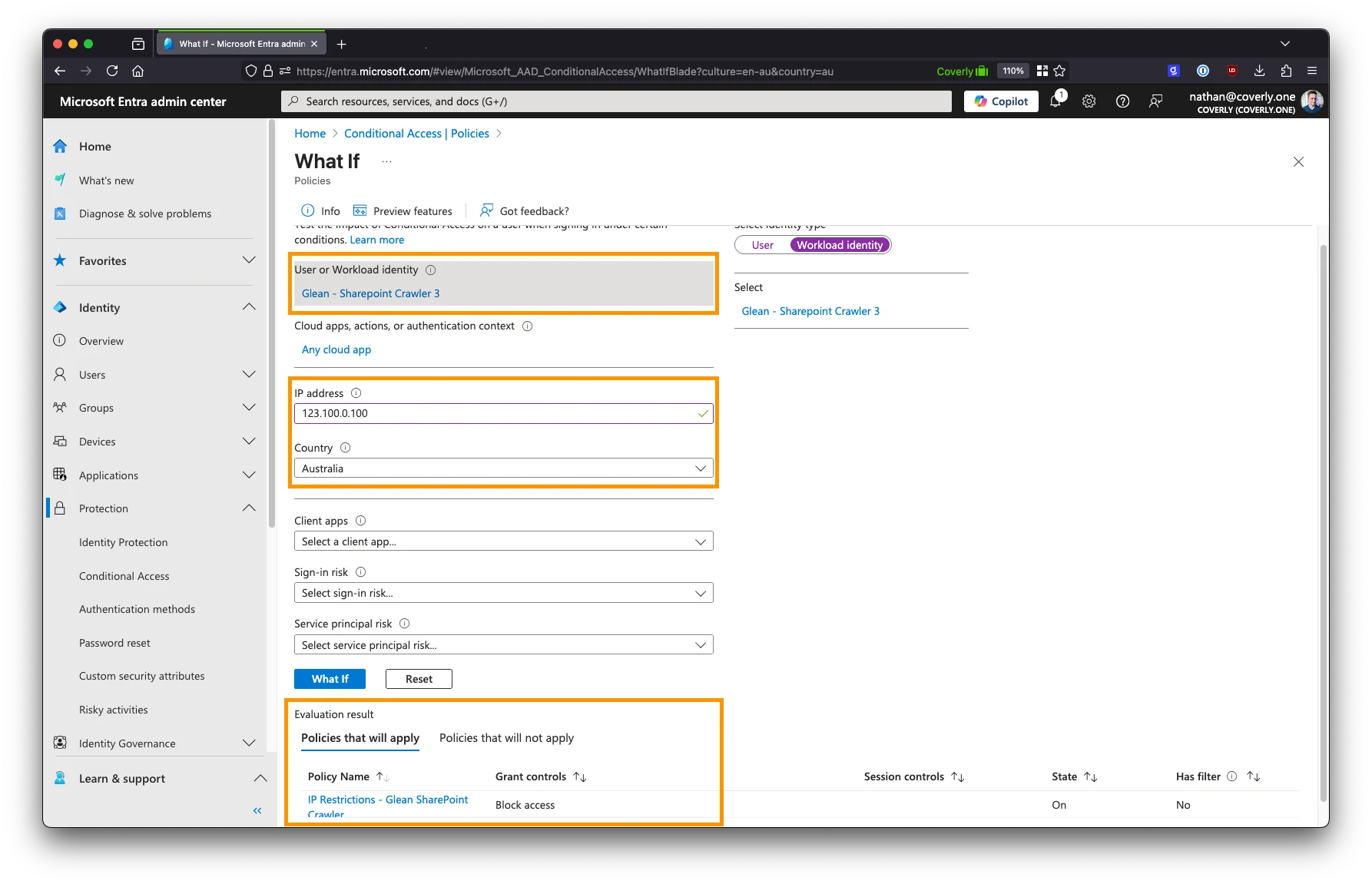
Task: Collapse sidebar with double chevron icon
Action: point(257,810)
